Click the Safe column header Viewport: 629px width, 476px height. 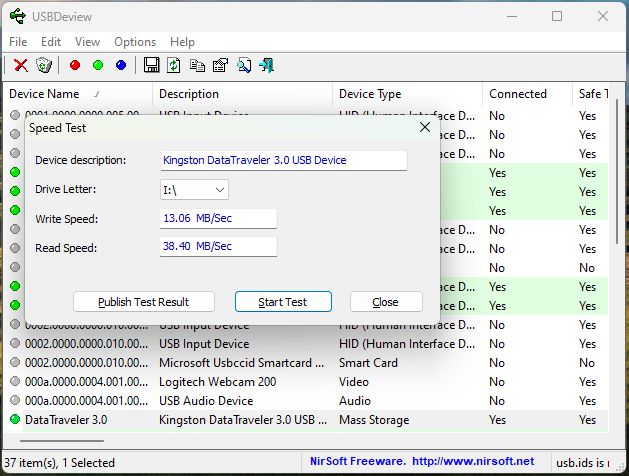(593, 94)
